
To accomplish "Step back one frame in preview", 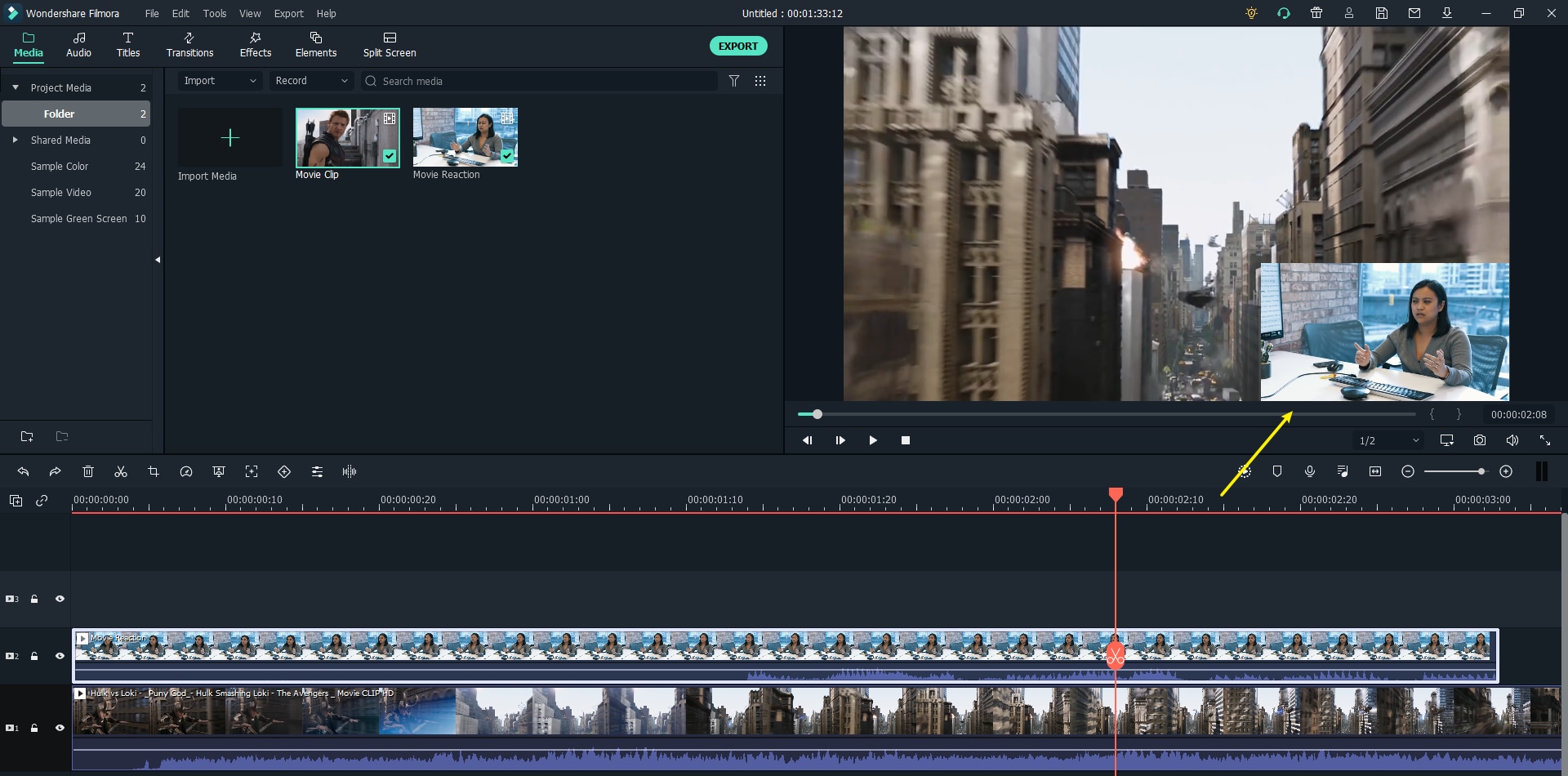I will [x=808, y=440].
